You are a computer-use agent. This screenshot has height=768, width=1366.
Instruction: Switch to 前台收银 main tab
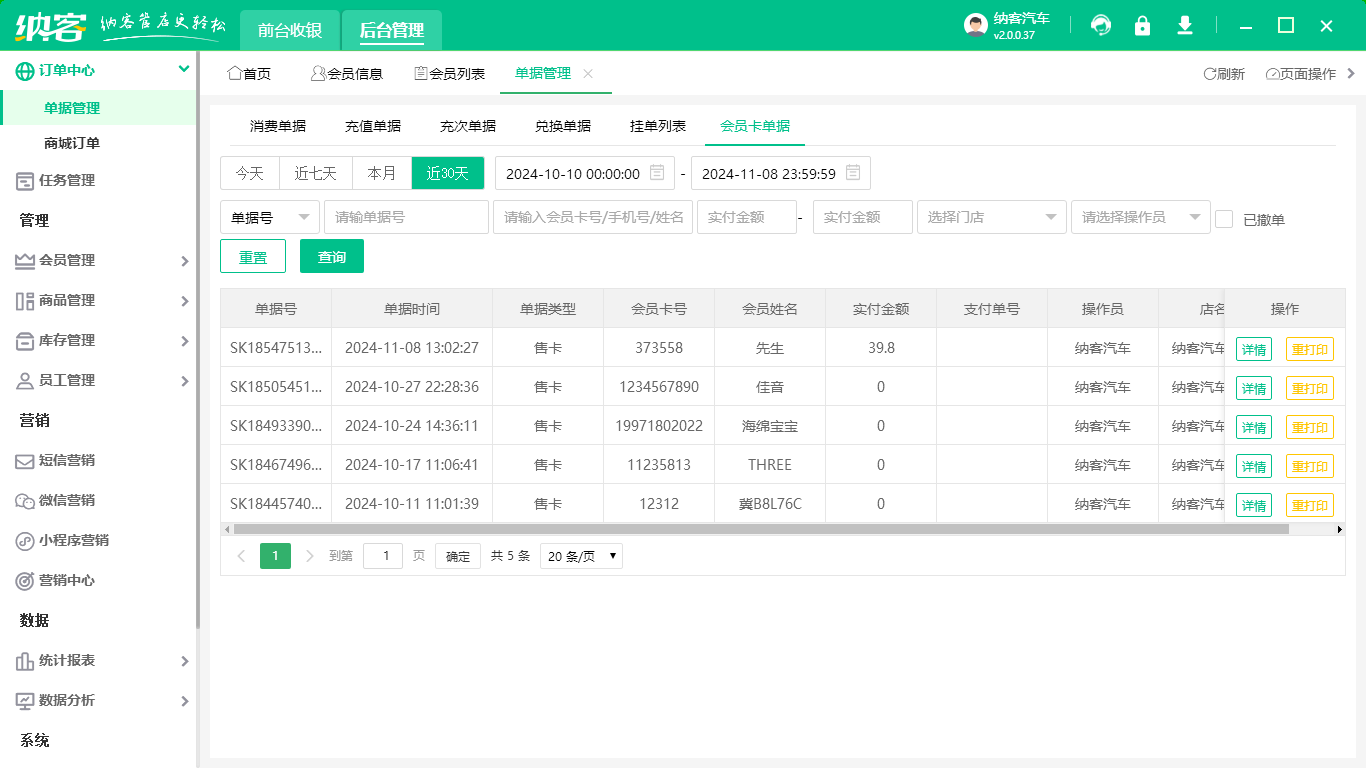coord(290,31)
